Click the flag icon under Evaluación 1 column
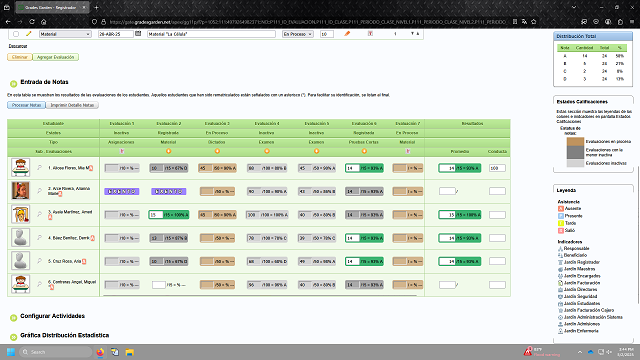640x360 pixels. coord(122,151)
